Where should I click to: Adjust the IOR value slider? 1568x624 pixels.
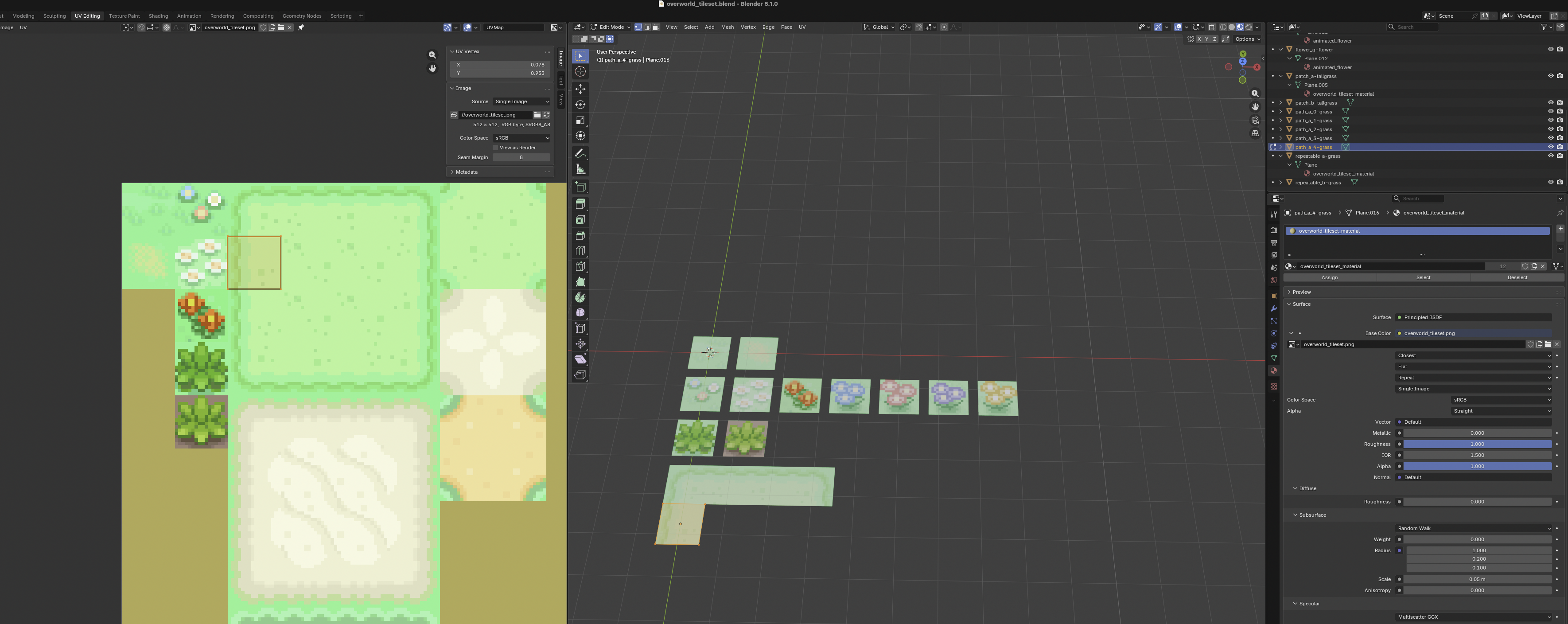click(x=1477, y=455)
